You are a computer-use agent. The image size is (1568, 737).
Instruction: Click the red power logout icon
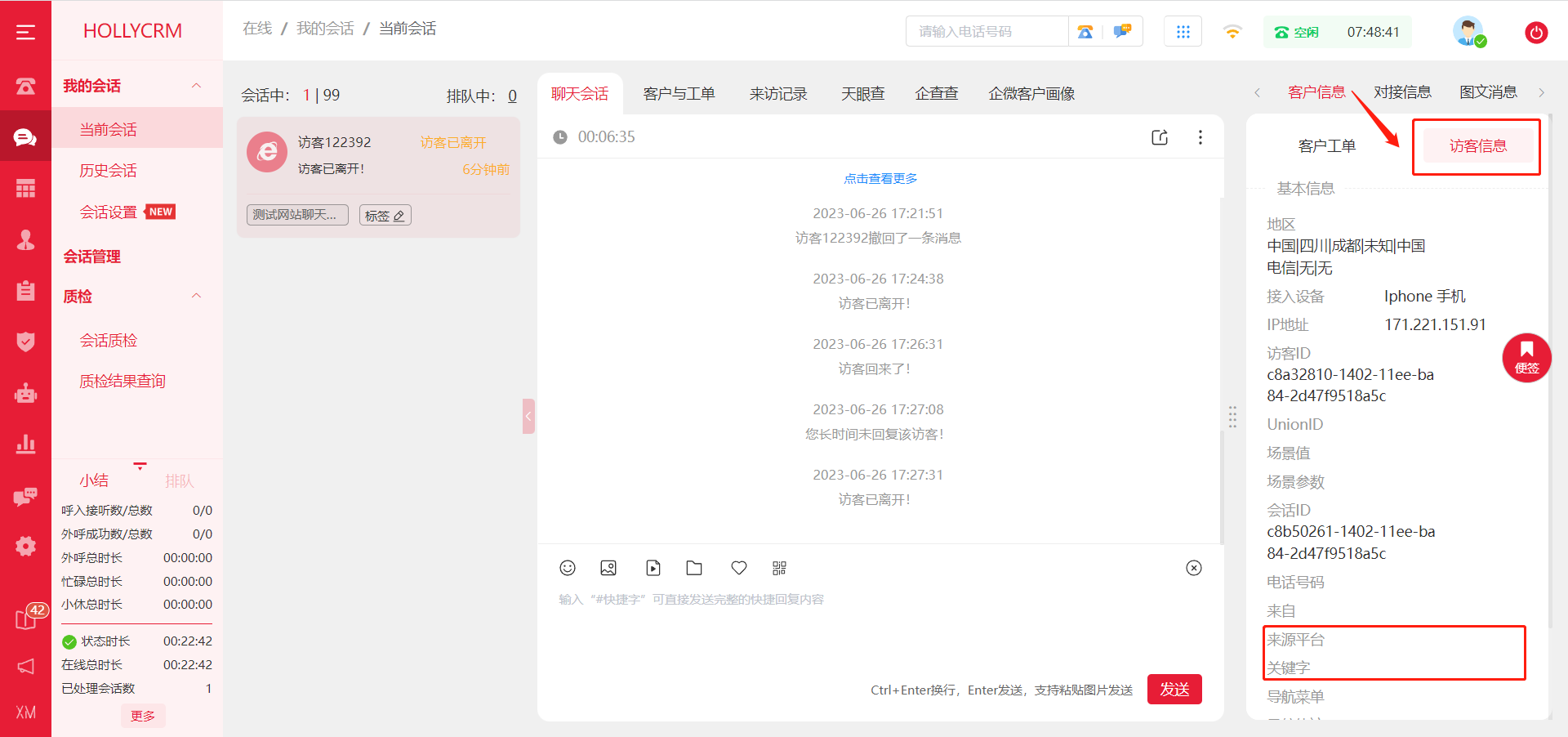(1535, 33)
